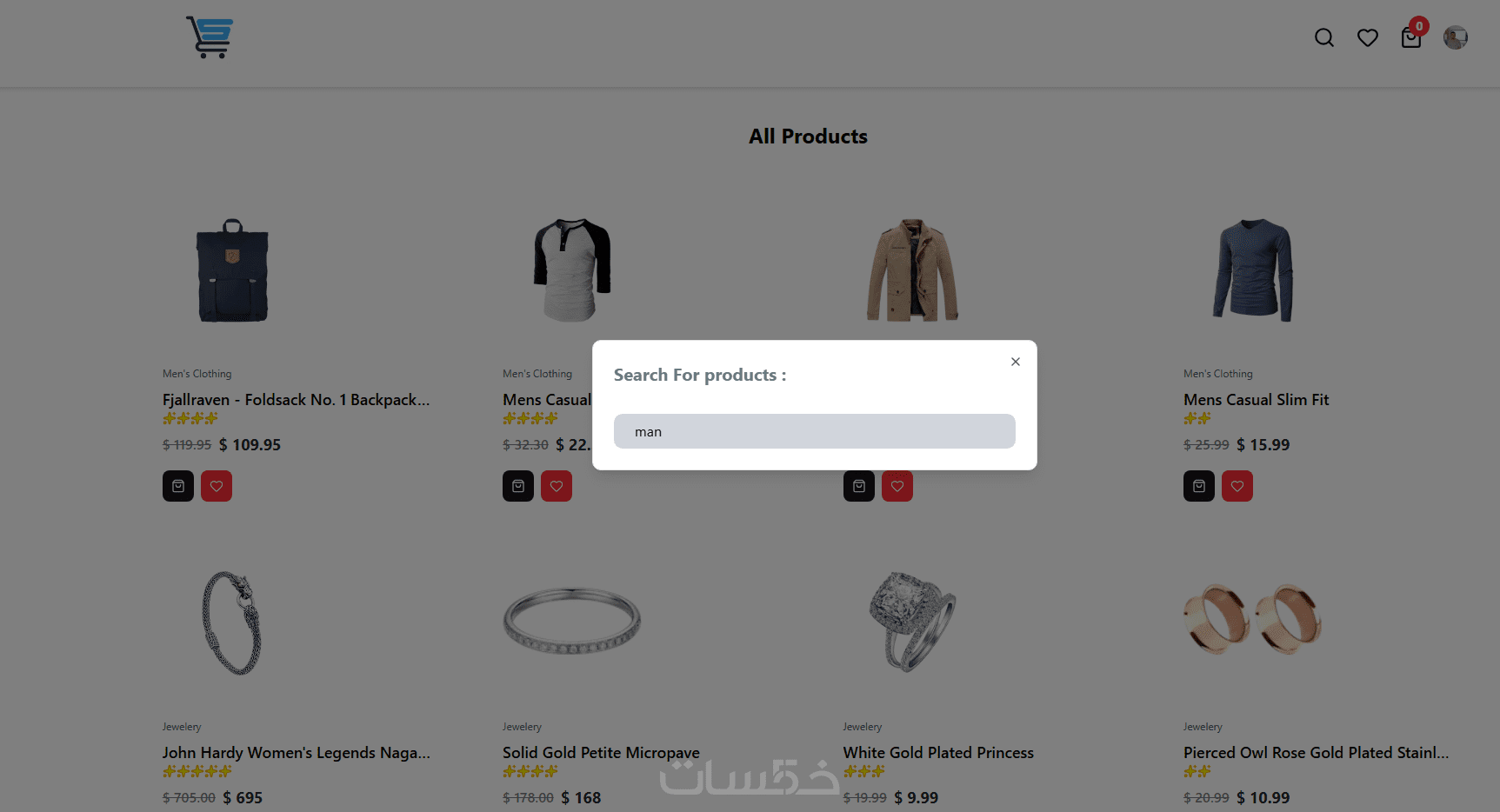
Task: Add Fjallraven backpack to wishlist
Action: [217, 486]
